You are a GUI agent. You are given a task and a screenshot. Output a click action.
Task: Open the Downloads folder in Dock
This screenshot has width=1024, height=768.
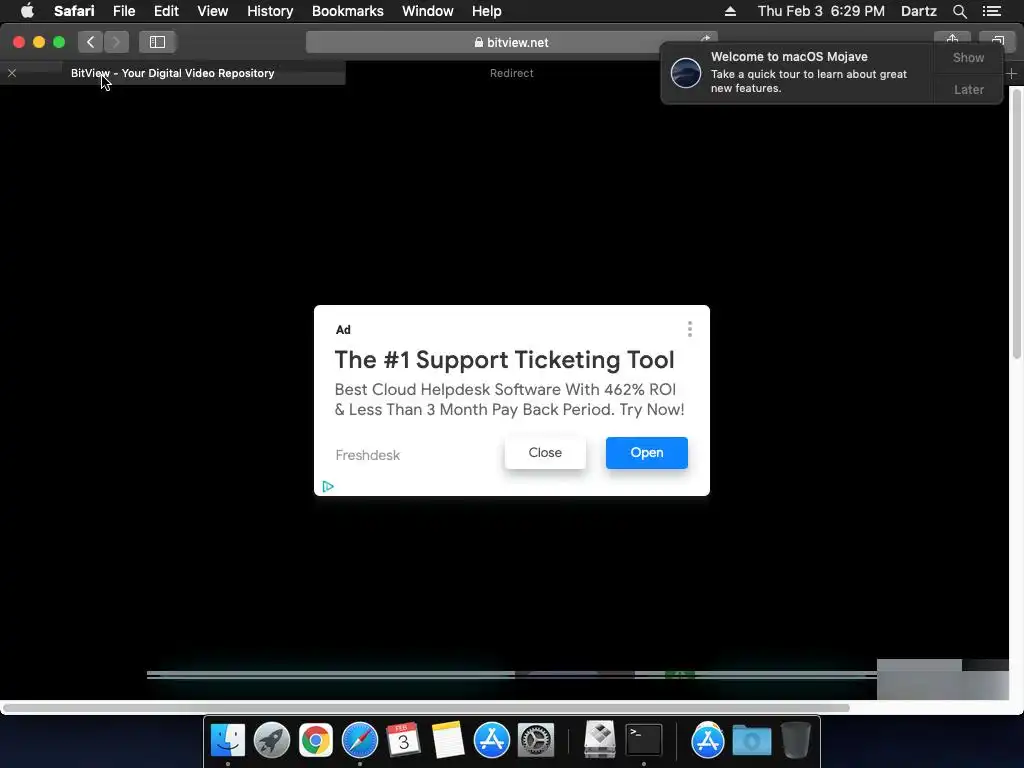click(752, 740)
